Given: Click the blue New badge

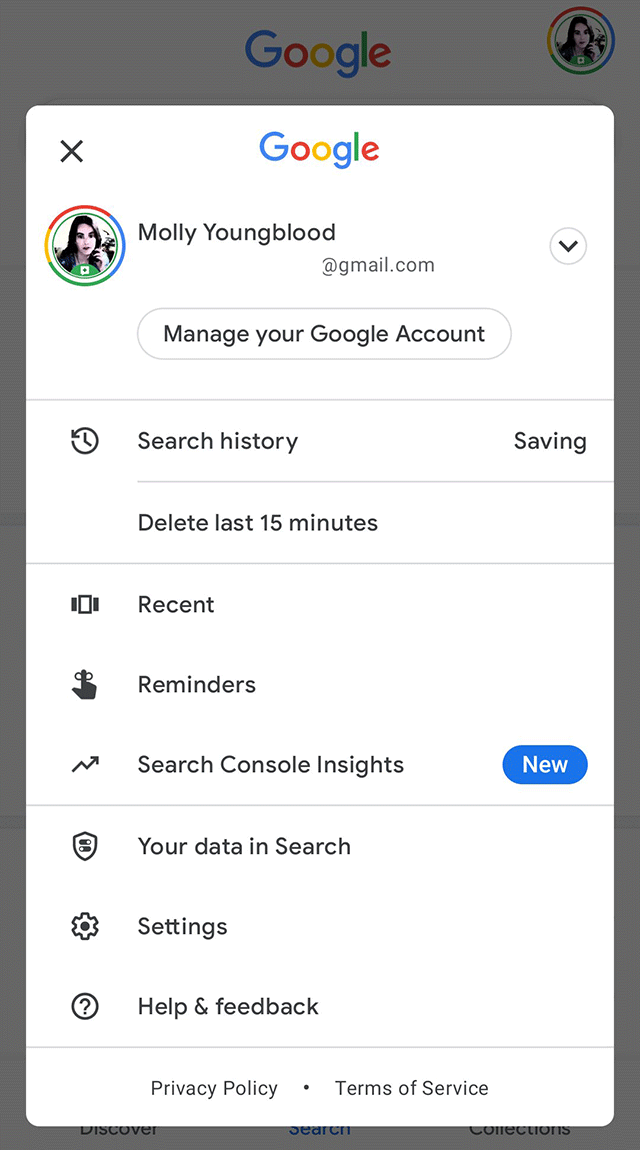Looking at the screenshot, I should pyautogui.click(x=545, y=765).
